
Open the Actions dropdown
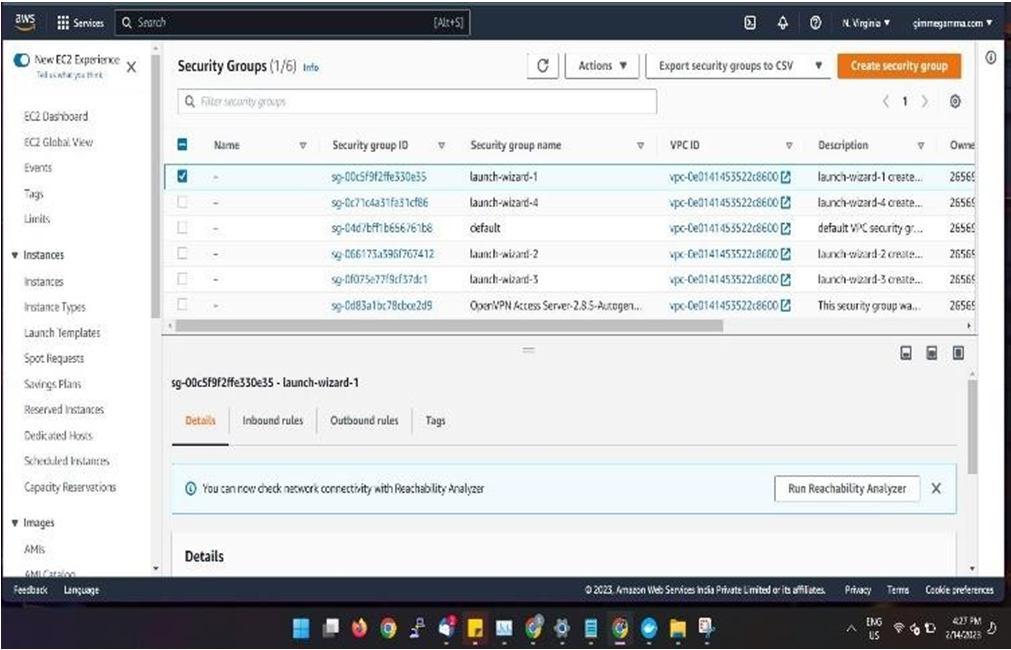(x=602, y=66)
